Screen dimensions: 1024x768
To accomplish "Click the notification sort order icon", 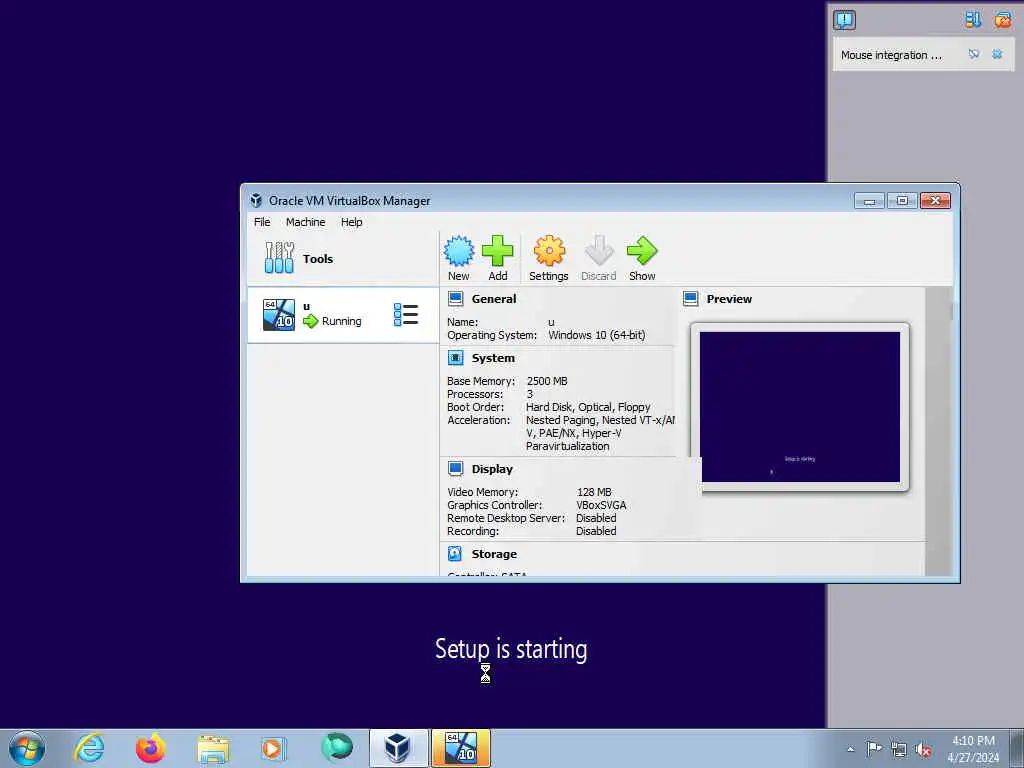I will 972,20.
